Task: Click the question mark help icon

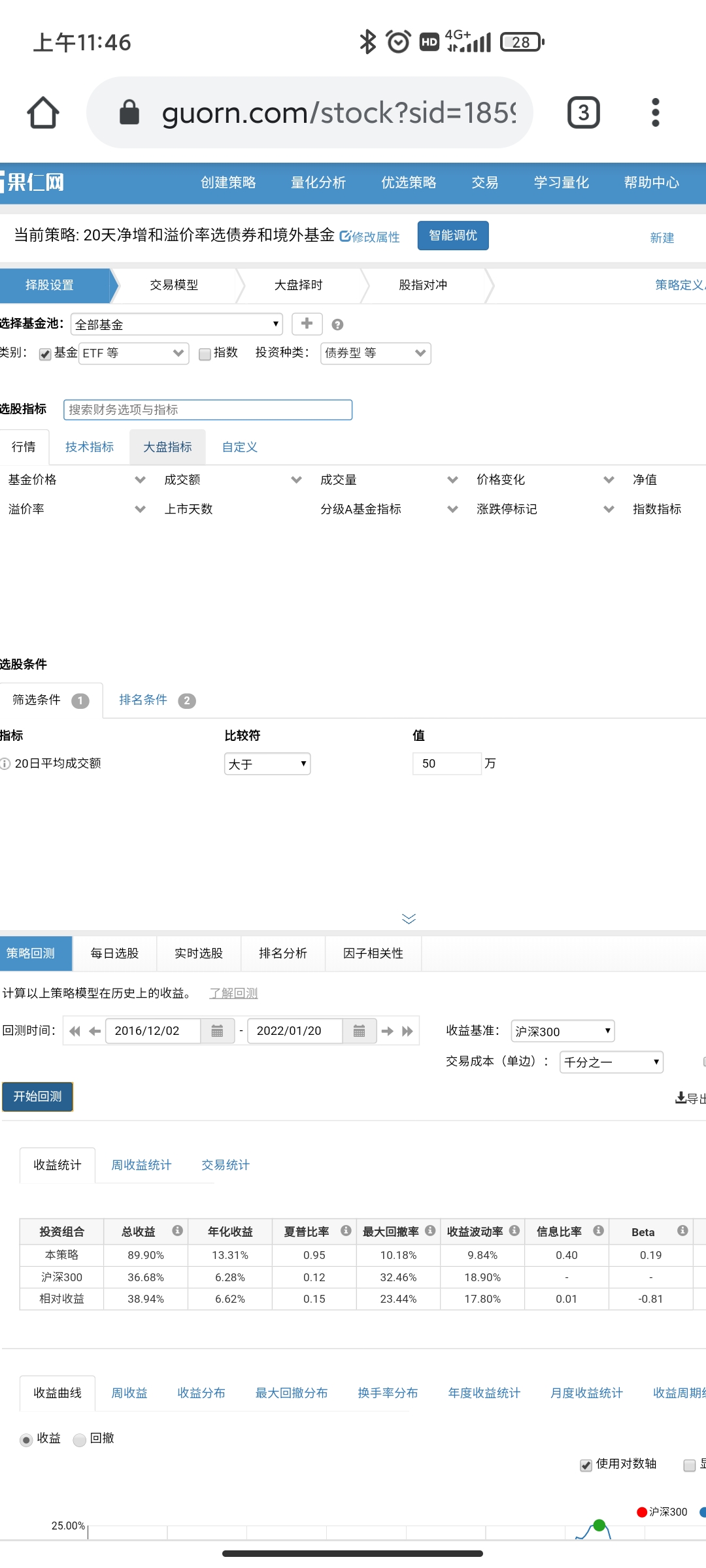Action: click(337, 325)
